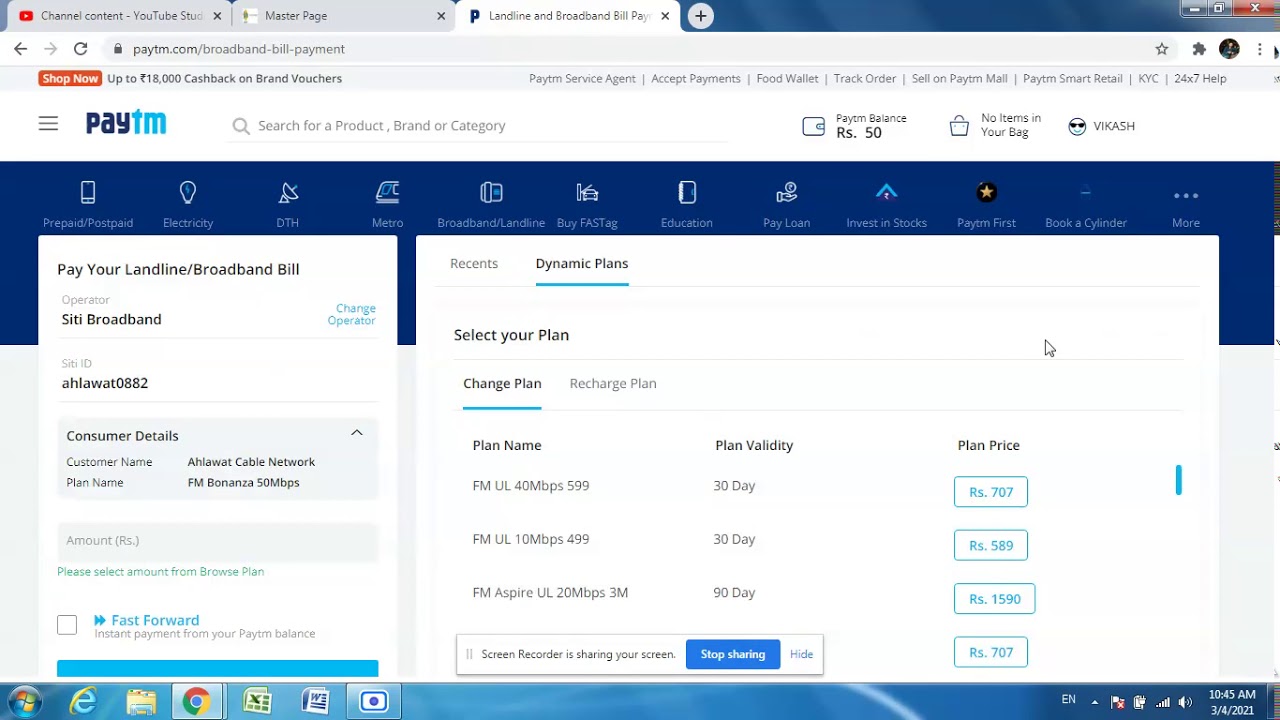Choose the Rs. 589 plan price
The image size is (1280, 720).
pos(991,545)
